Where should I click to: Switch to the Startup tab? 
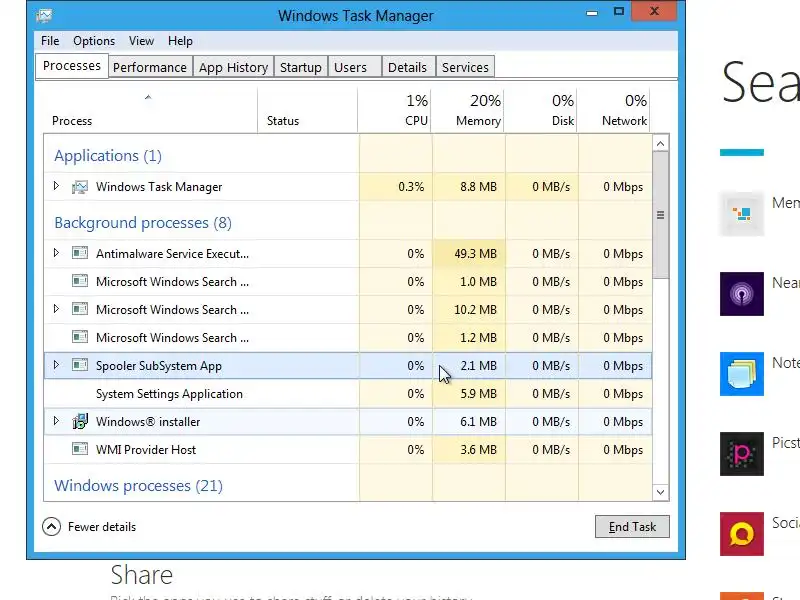click(301, 67)
